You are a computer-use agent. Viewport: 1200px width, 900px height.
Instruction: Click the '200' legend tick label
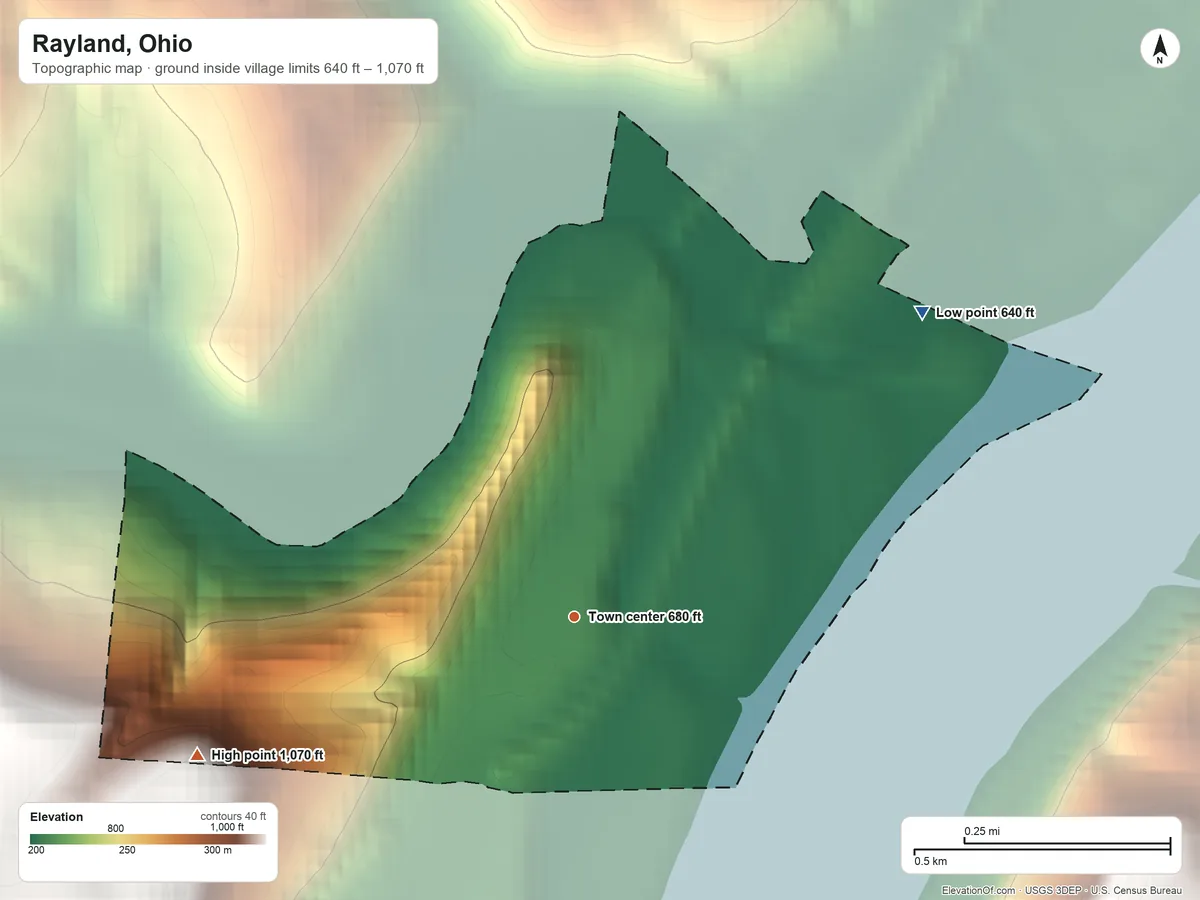pos(37,851)
